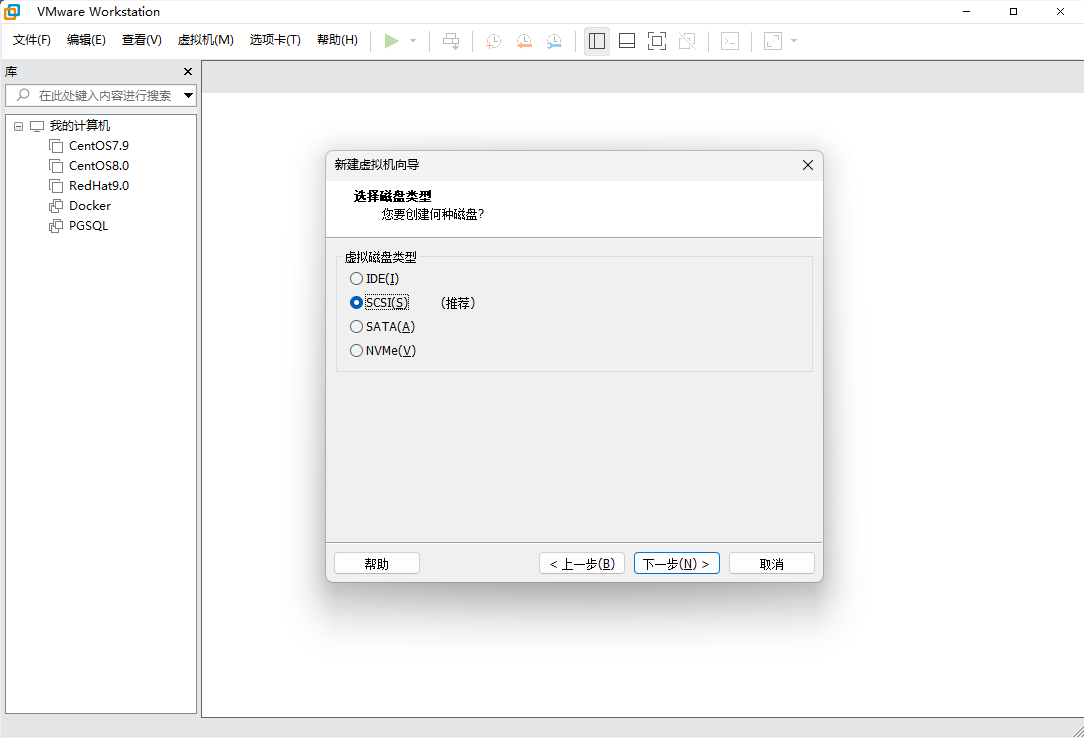Click the PGSQL linked clone VM icon
The height and width of the screenshot is (738, 1084).
(56, 226)
